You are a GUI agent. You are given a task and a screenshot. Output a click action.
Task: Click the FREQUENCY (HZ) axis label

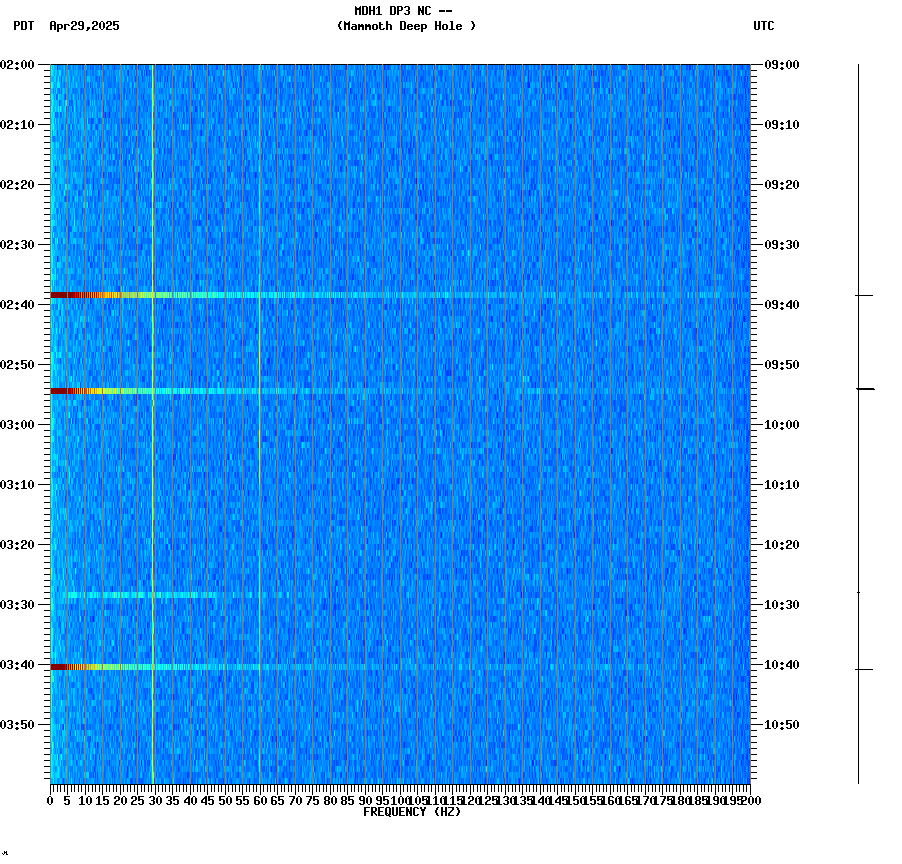(x=412, y=810)
